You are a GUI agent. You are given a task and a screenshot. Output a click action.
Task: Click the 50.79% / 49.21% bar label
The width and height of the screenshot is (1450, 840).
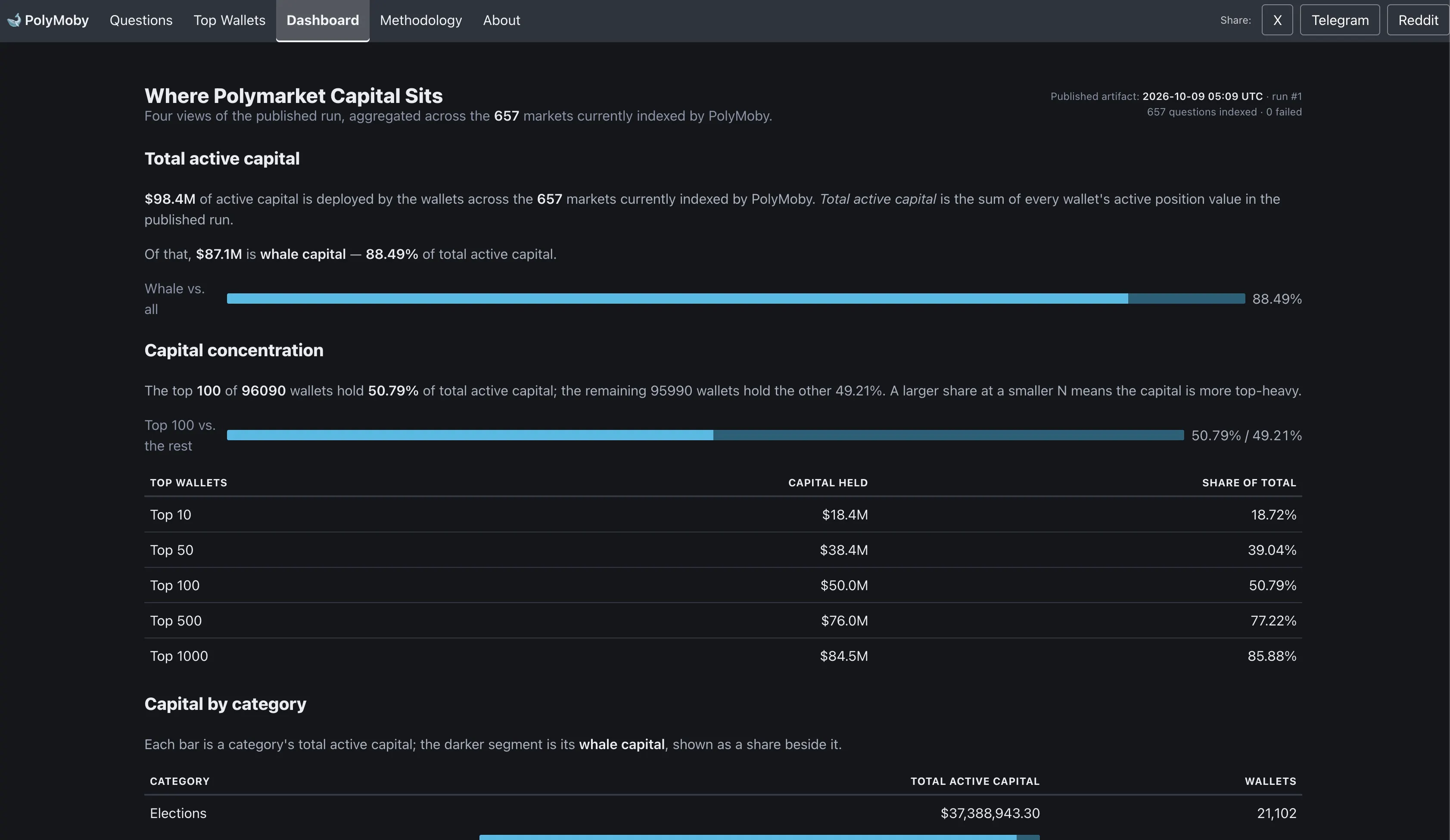click(1246, 435)
